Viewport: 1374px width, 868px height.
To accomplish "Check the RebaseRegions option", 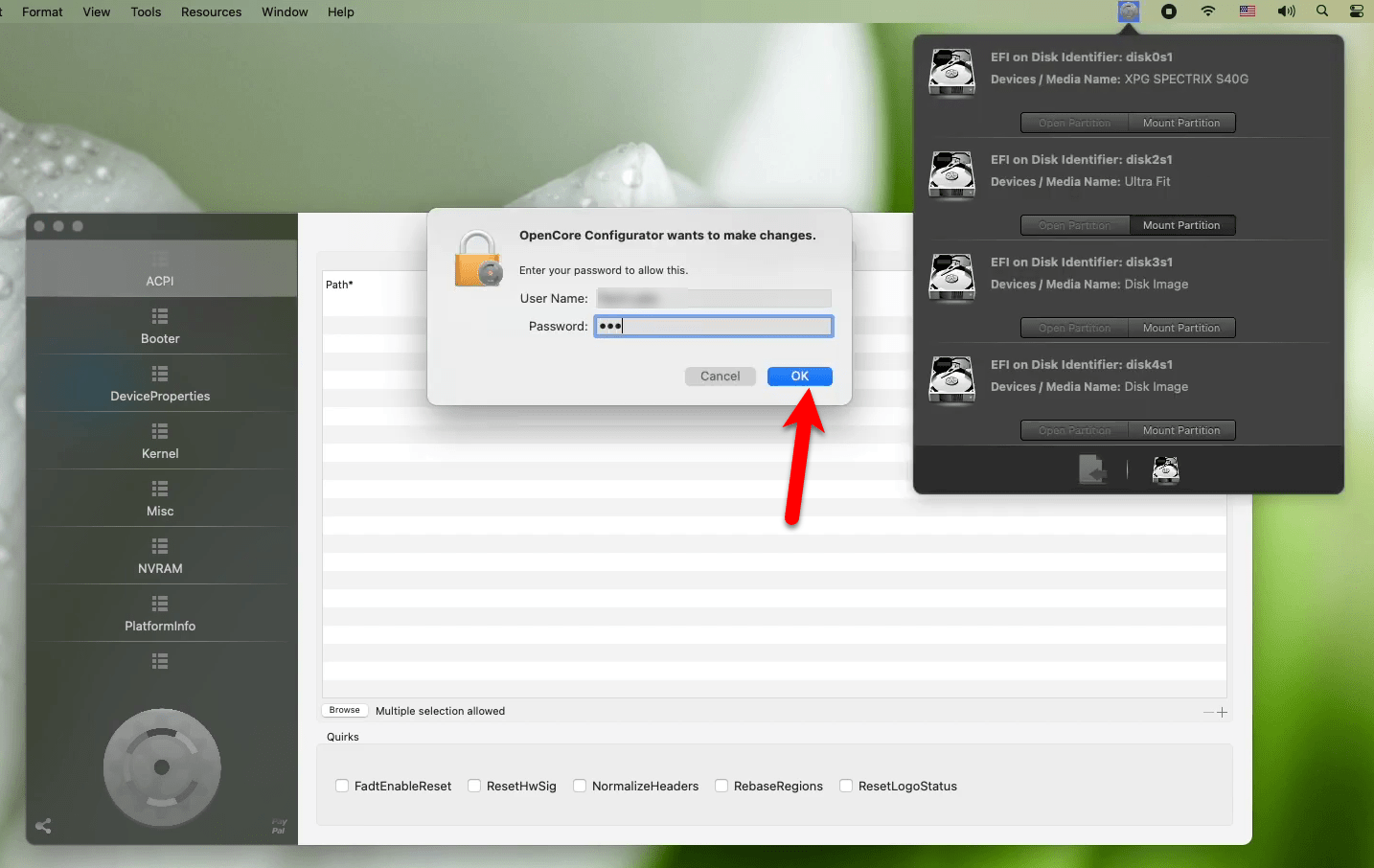I will pyautogui.click(x=721, y=786).
